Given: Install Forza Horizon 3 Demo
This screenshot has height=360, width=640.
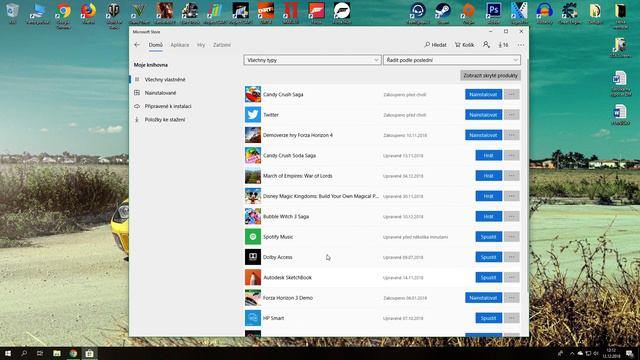Looking at the screenshot, I should [483, 298].
